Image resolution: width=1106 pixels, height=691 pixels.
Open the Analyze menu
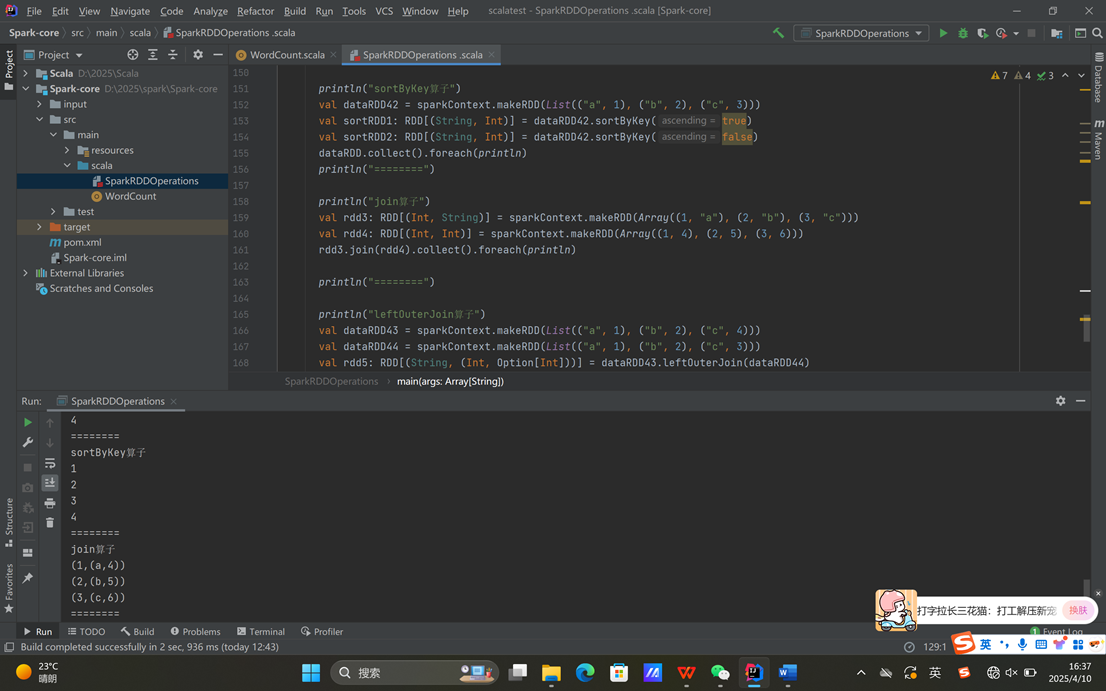point(210,11)
